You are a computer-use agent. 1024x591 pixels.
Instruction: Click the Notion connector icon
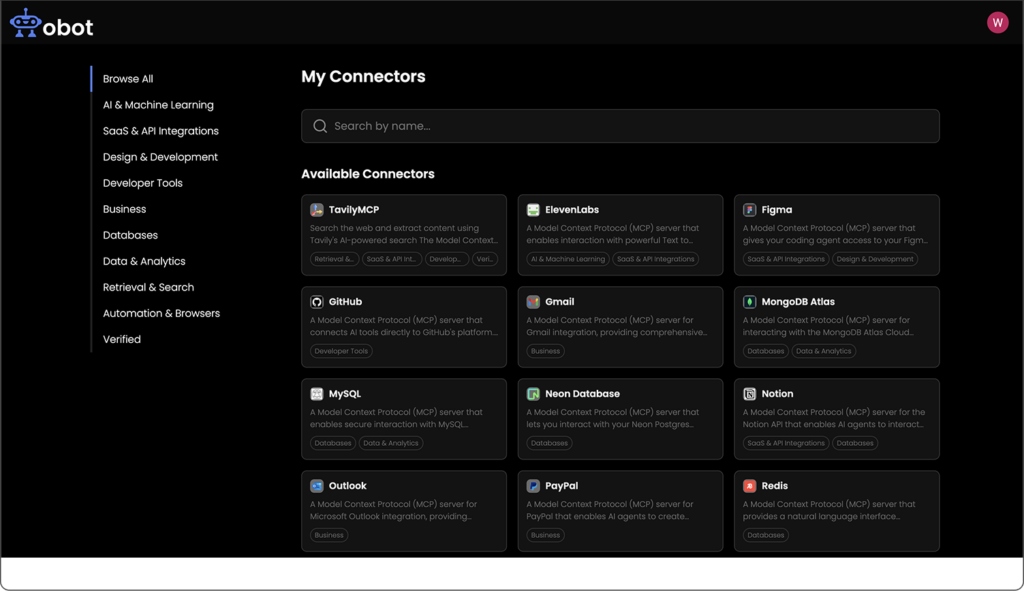pyautogui.click(x=750, y=394)
